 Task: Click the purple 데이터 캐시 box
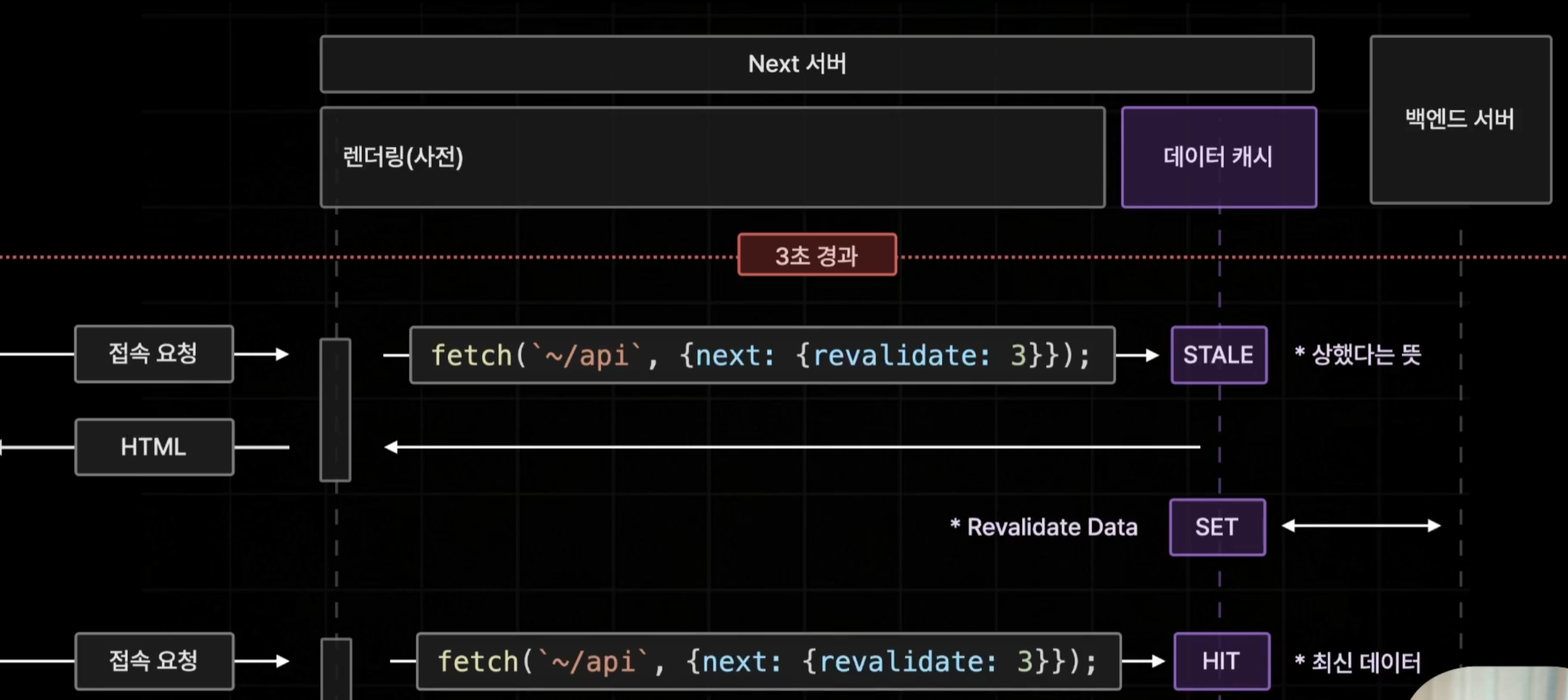[1219, 157]
